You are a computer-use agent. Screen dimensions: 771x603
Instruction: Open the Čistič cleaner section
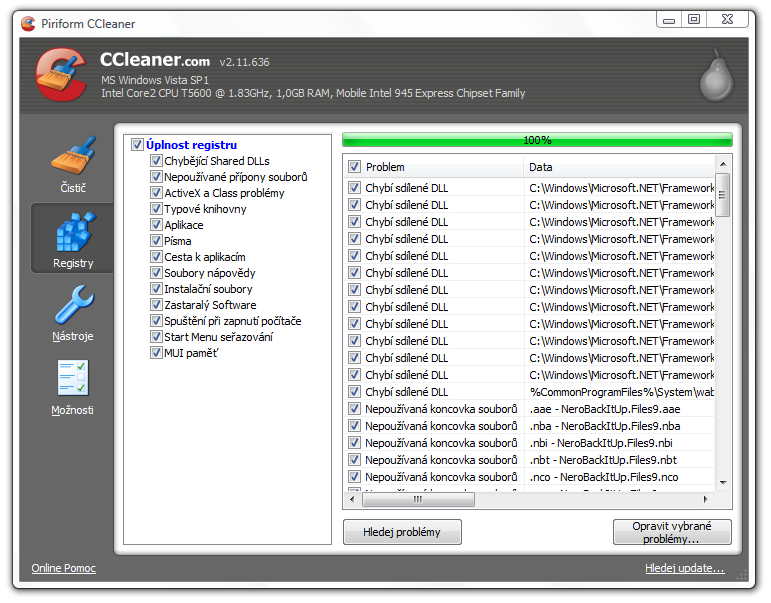(x=73, y=164)
